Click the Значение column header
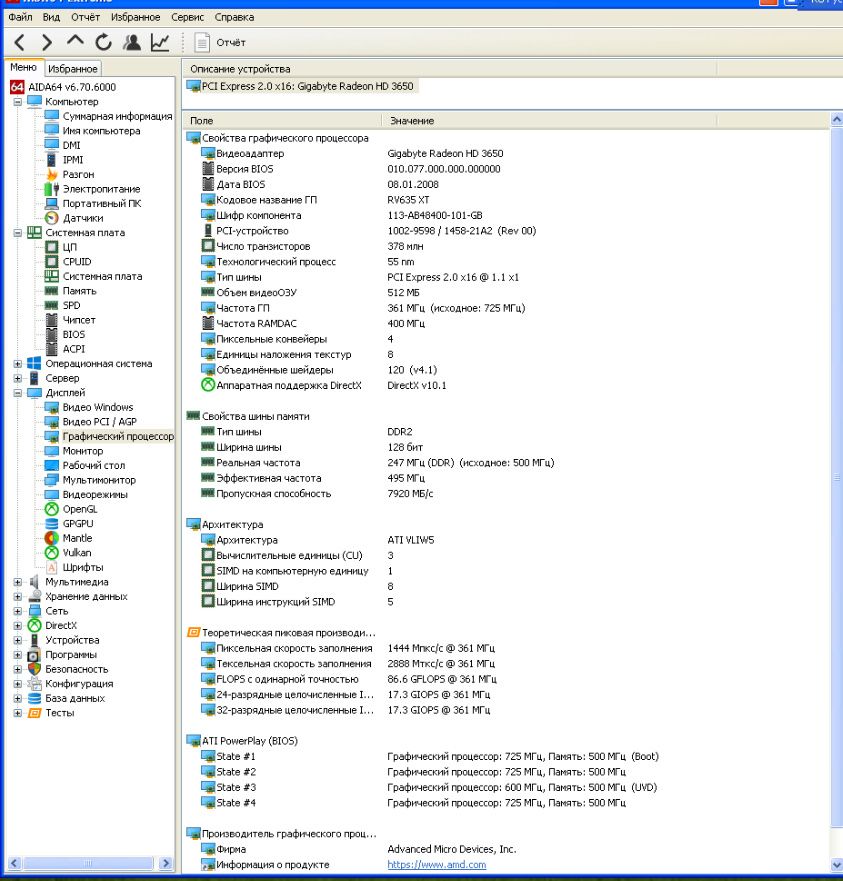This screenshot has width=843, height=881. 549,120
